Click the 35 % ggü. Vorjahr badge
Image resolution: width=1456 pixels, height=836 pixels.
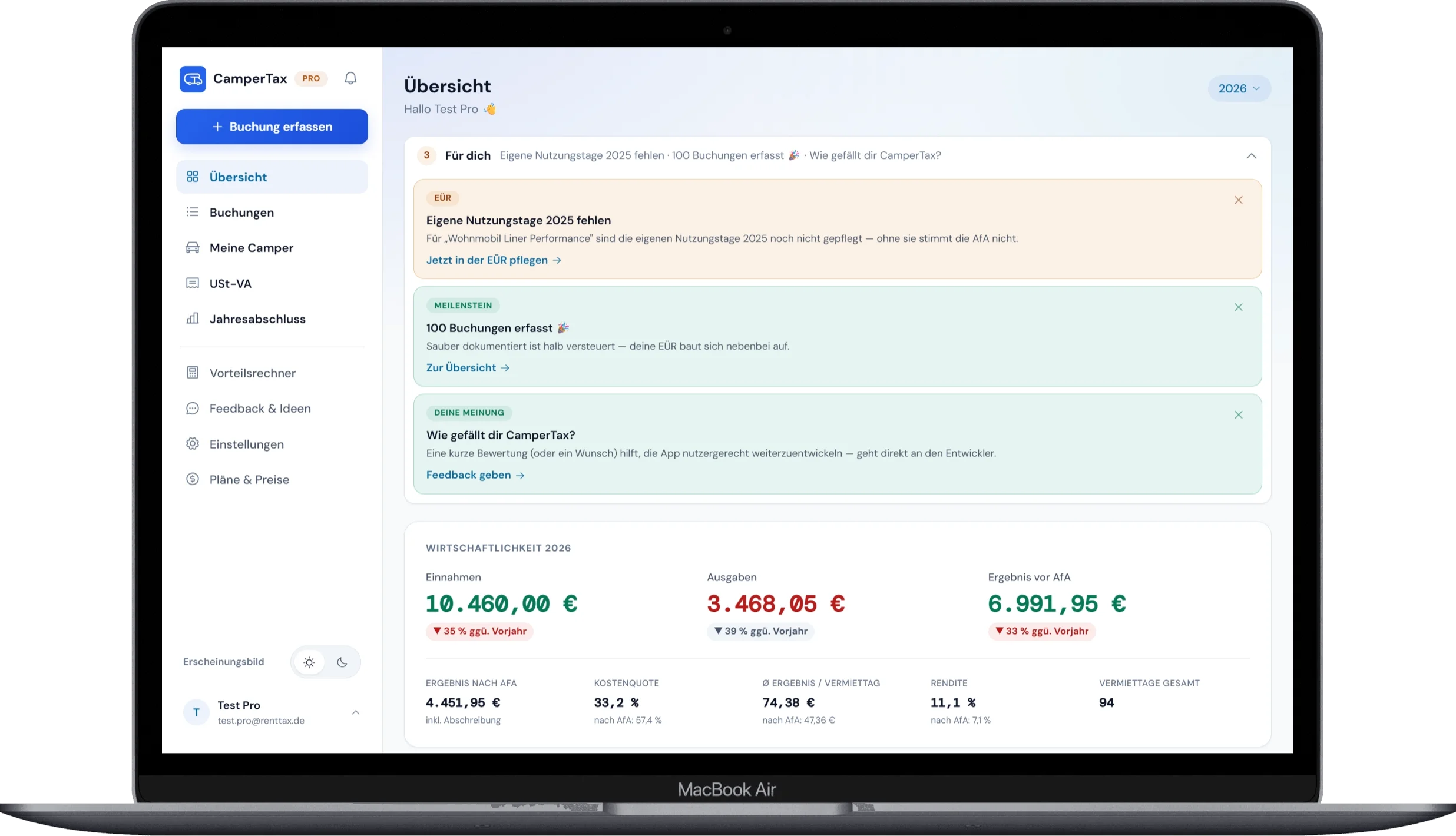click(479, 631)
